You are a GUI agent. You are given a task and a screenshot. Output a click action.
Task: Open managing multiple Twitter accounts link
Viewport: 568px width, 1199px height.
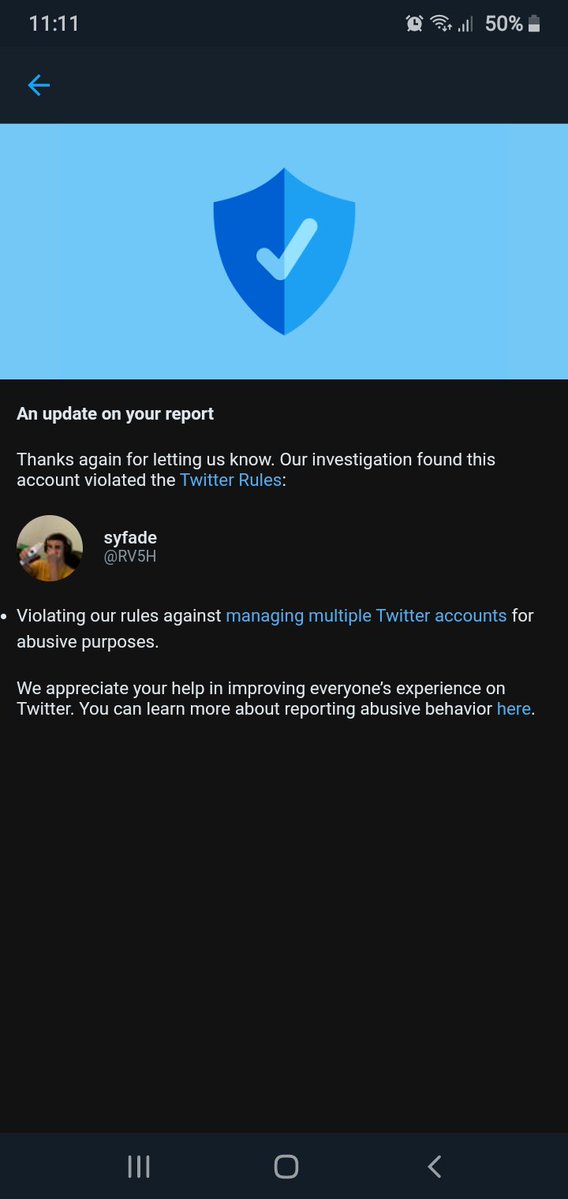(366, 616)
